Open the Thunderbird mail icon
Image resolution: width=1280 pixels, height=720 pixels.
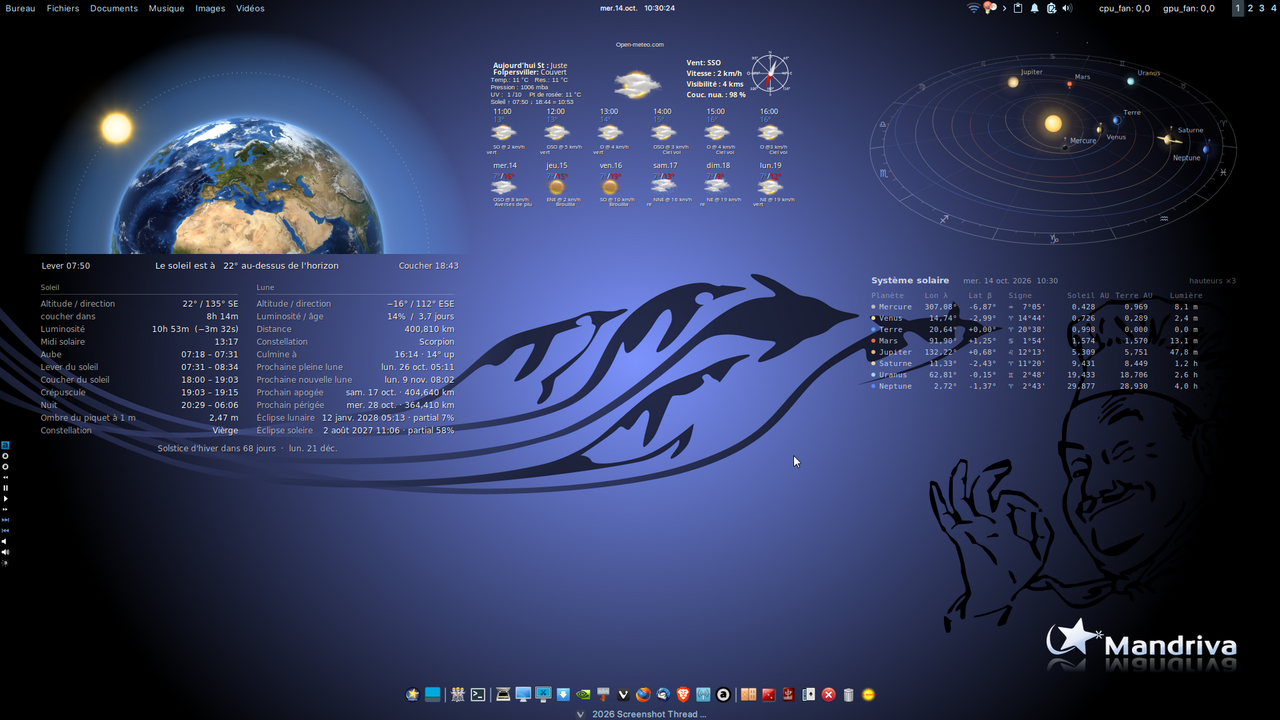pos(664,694)
